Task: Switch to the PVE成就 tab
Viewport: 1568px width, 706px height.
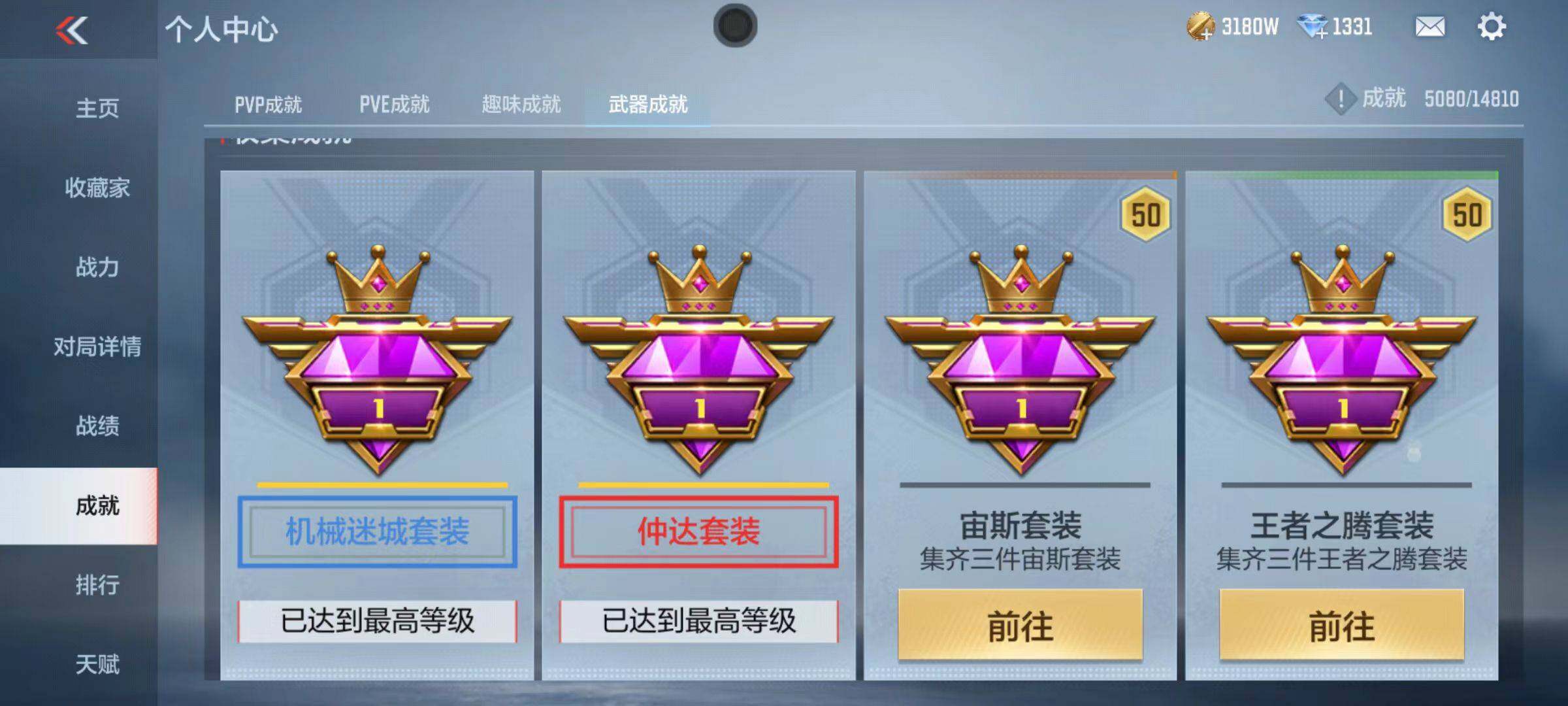Action: [x=394, y=105]
